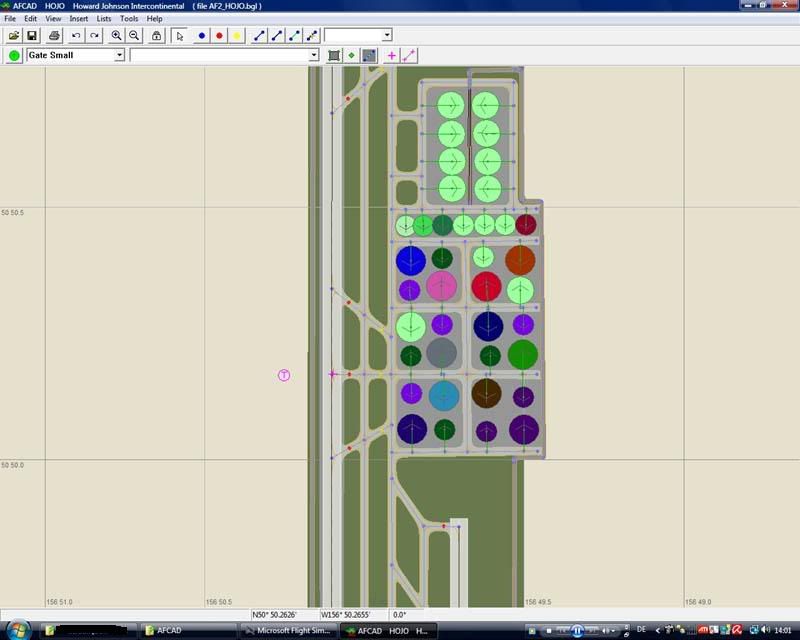Select the dark red small gate circle
Viewport: 800px width, 640px height.
[526, 225]
